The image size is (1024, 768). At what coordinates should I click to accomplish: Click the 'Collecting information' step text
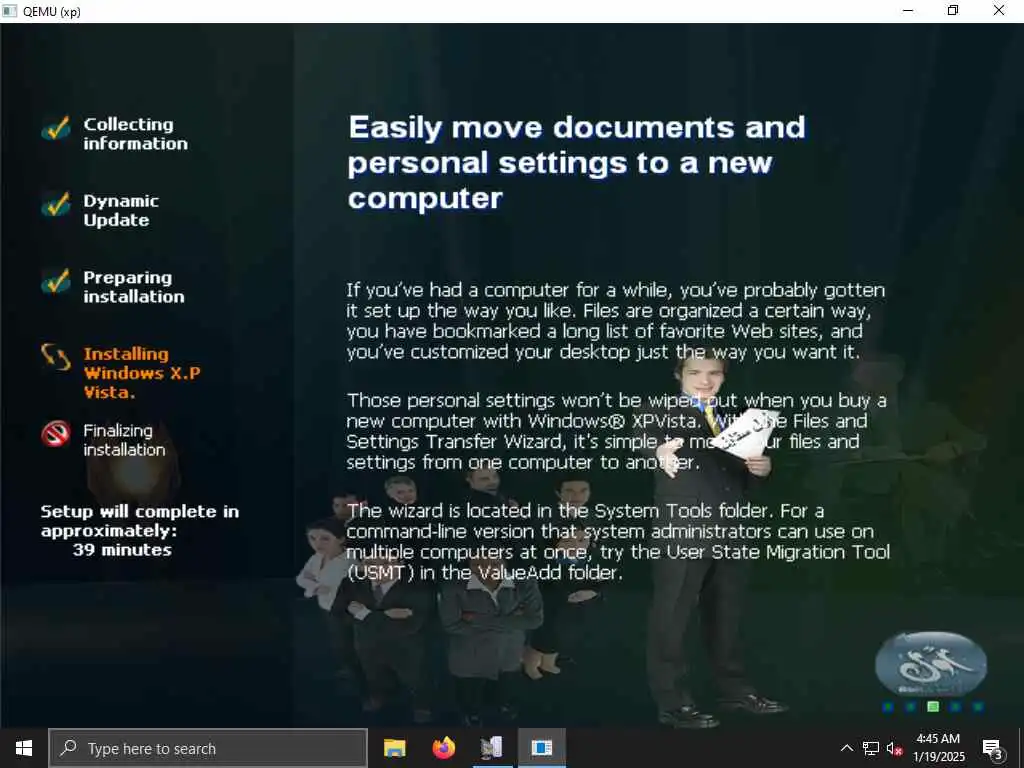(x=135, y=133)
